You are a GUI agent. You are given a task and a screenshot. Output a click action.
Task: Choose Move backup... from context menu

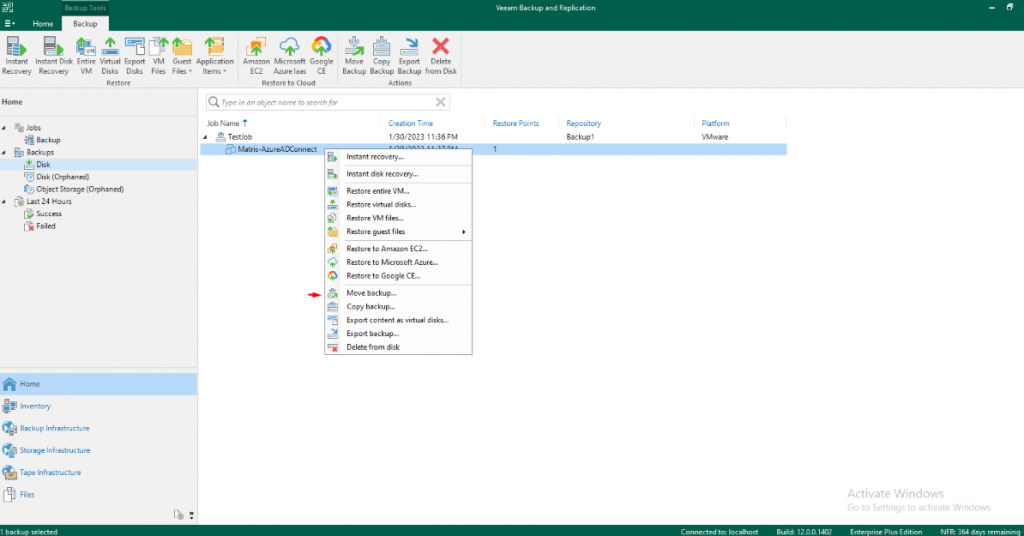tap(371, 293)
